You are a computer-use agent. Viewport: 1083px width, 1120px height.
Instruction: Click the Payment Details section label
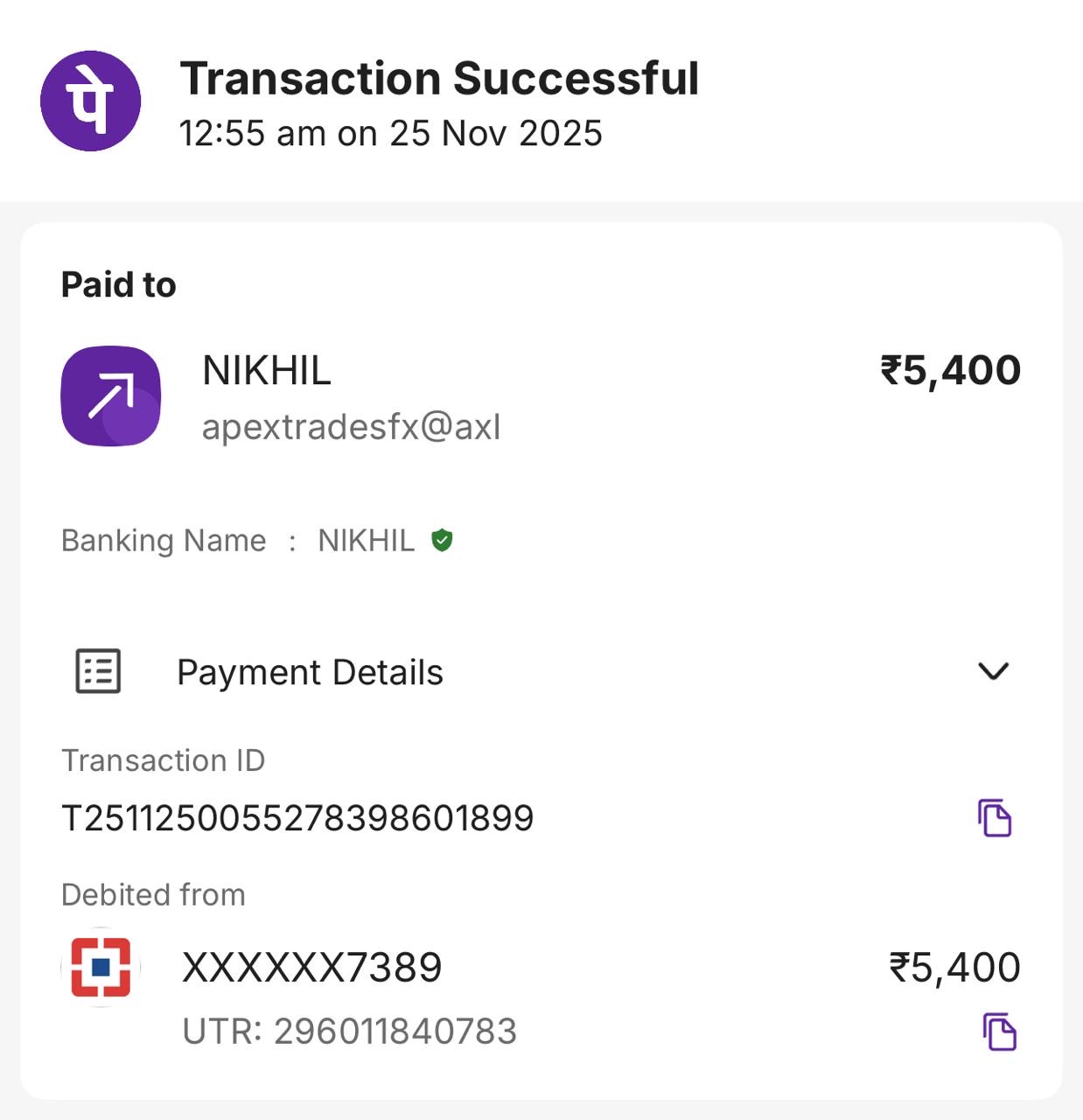[x=310, y=673]
